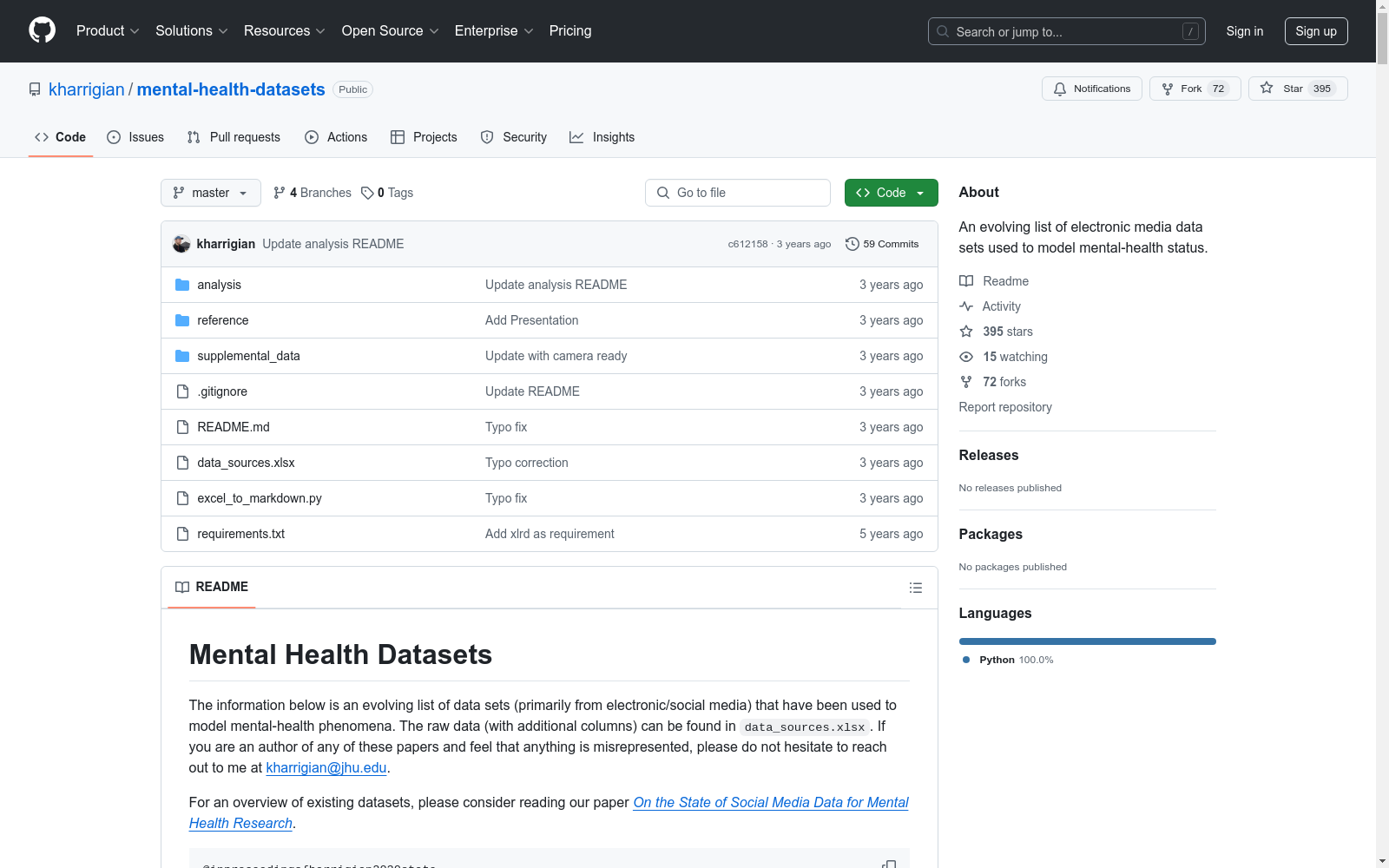The width and height of the screenshot is (1389, 868).
Task: Open the GitHub homepage logo
Action: pos(42,30)
